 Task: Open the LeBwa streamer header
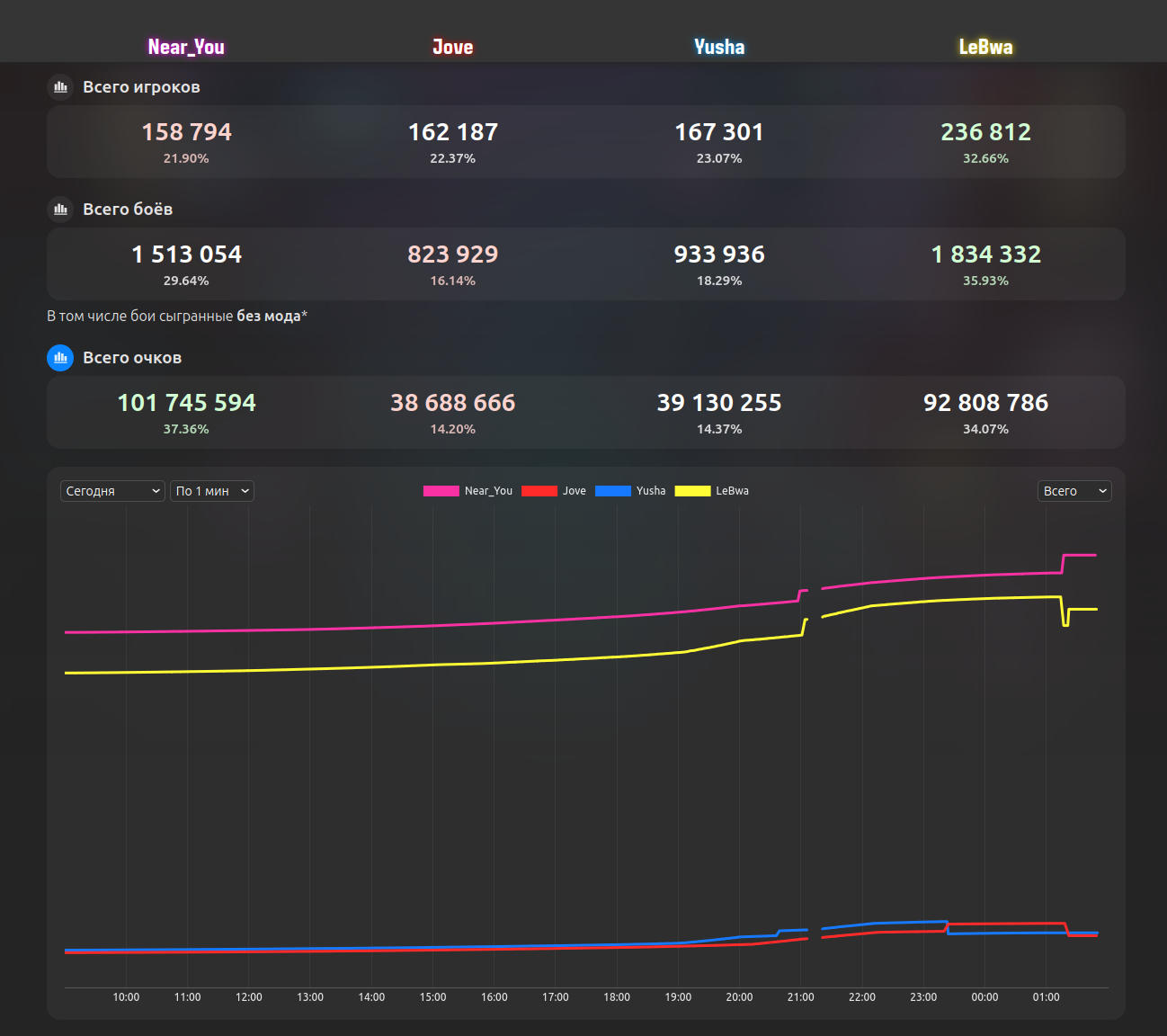pyautogui.click(x=985, y=47)
